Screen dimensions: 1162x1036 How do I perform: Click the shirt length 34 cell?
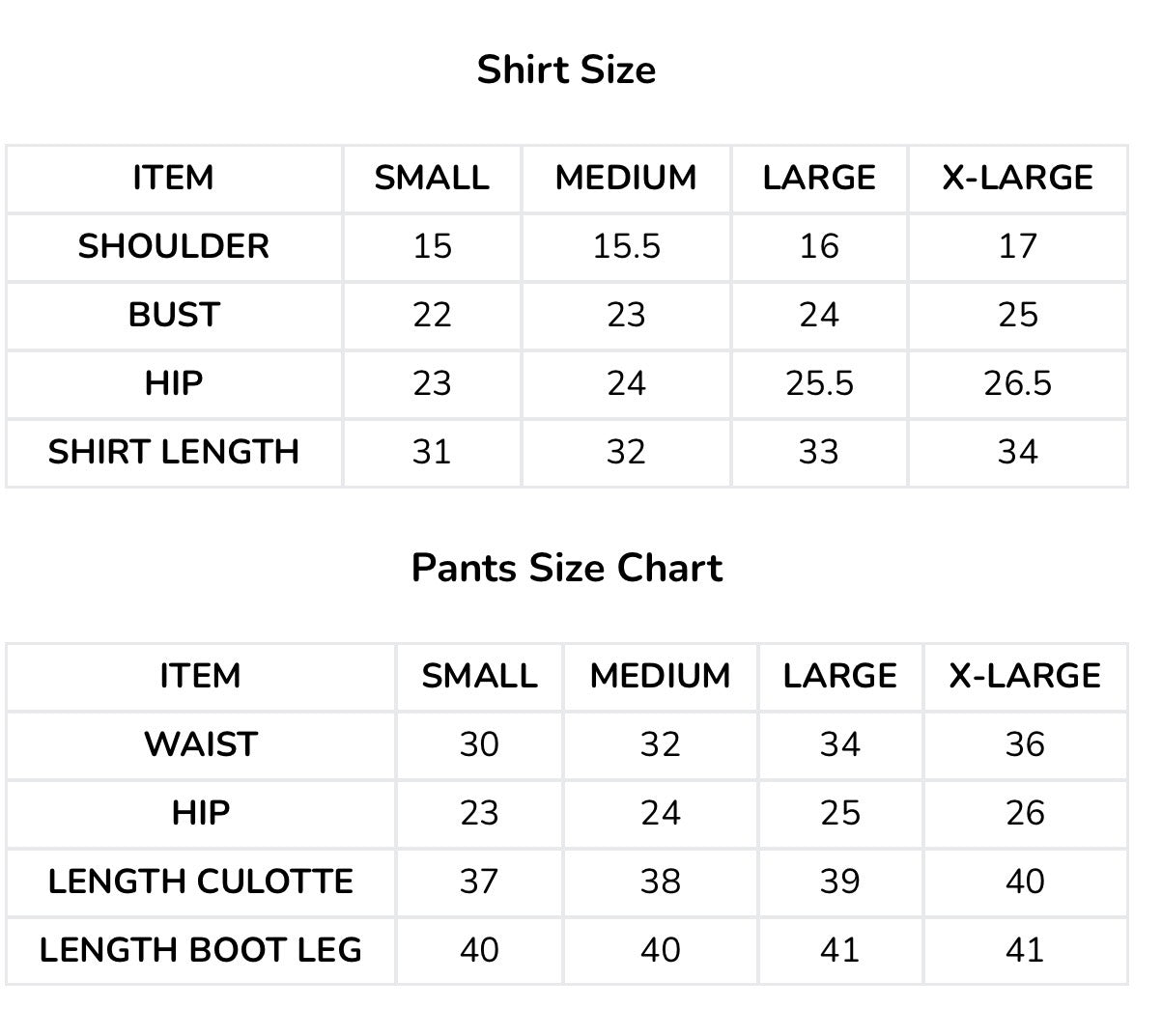[x=1017, y=452]
